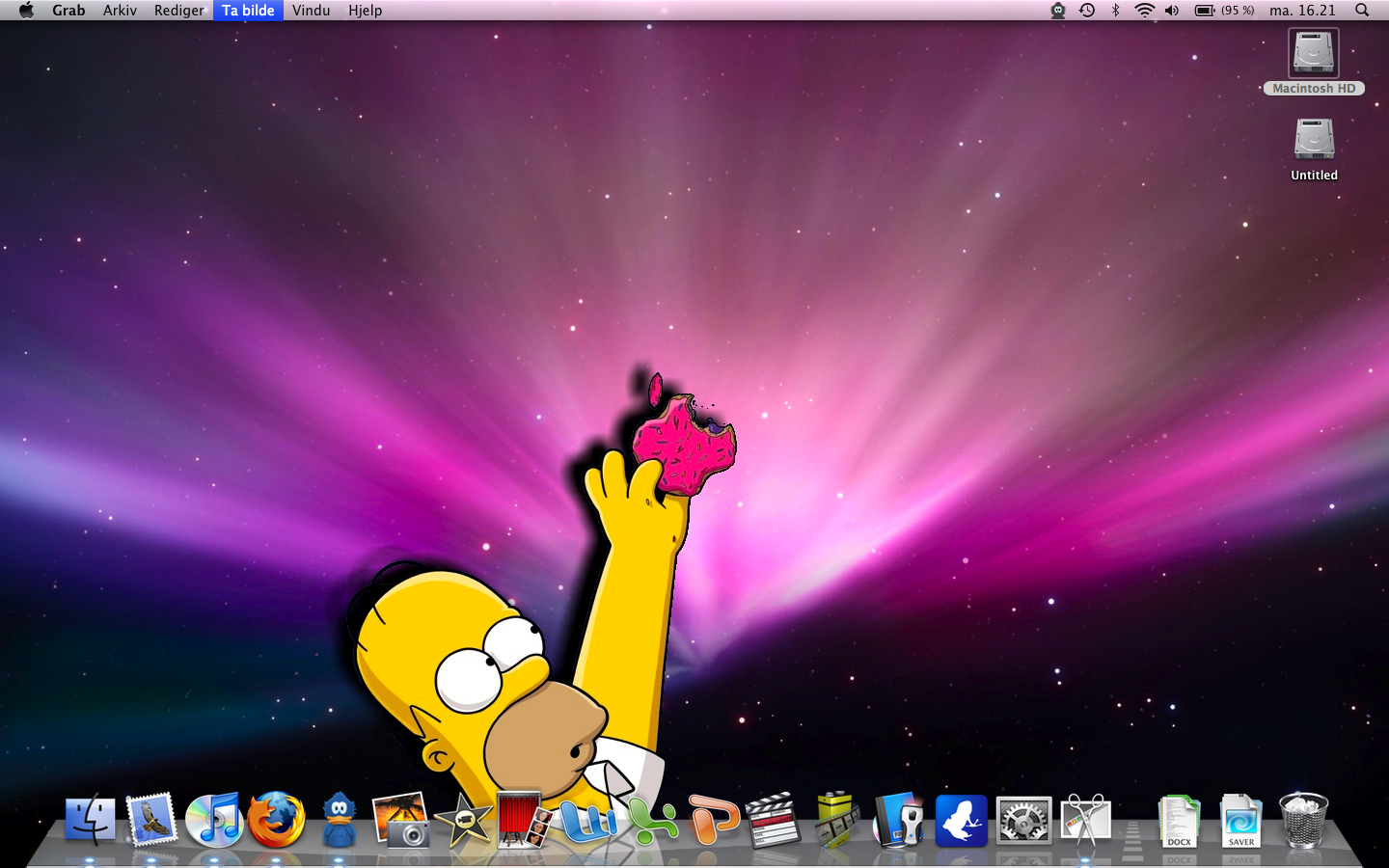Open the Apple menu

click(26, 11)
